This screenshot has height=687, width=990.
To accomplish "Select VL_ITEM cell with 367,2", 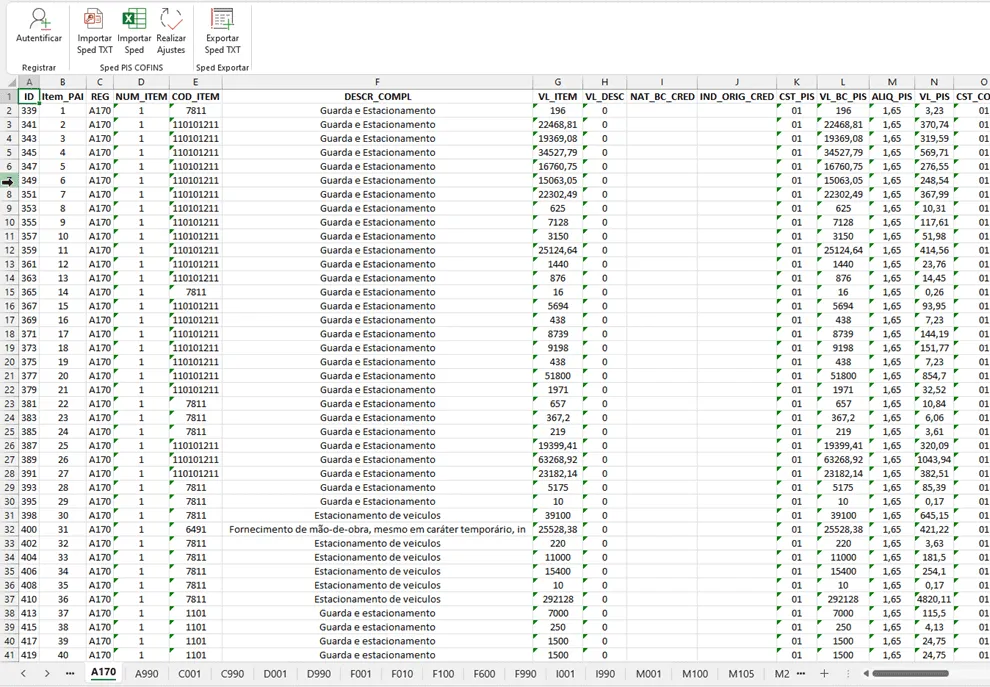I will pos(558,417).
